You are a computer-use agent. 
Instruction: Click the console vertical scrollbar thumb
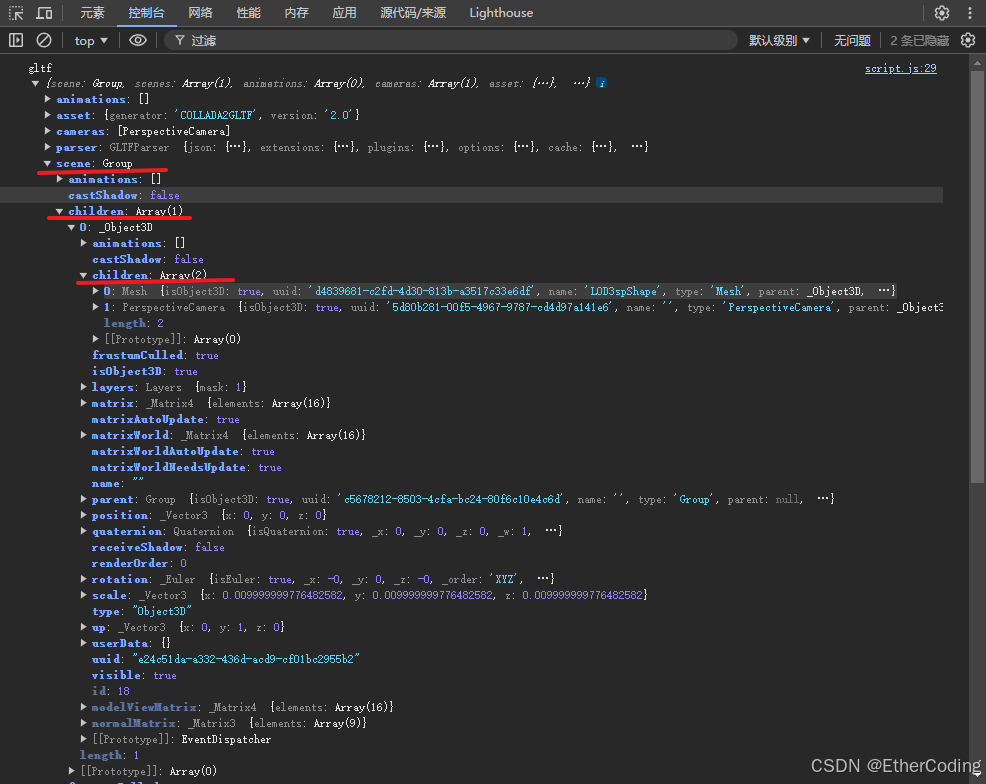[977, 277]
